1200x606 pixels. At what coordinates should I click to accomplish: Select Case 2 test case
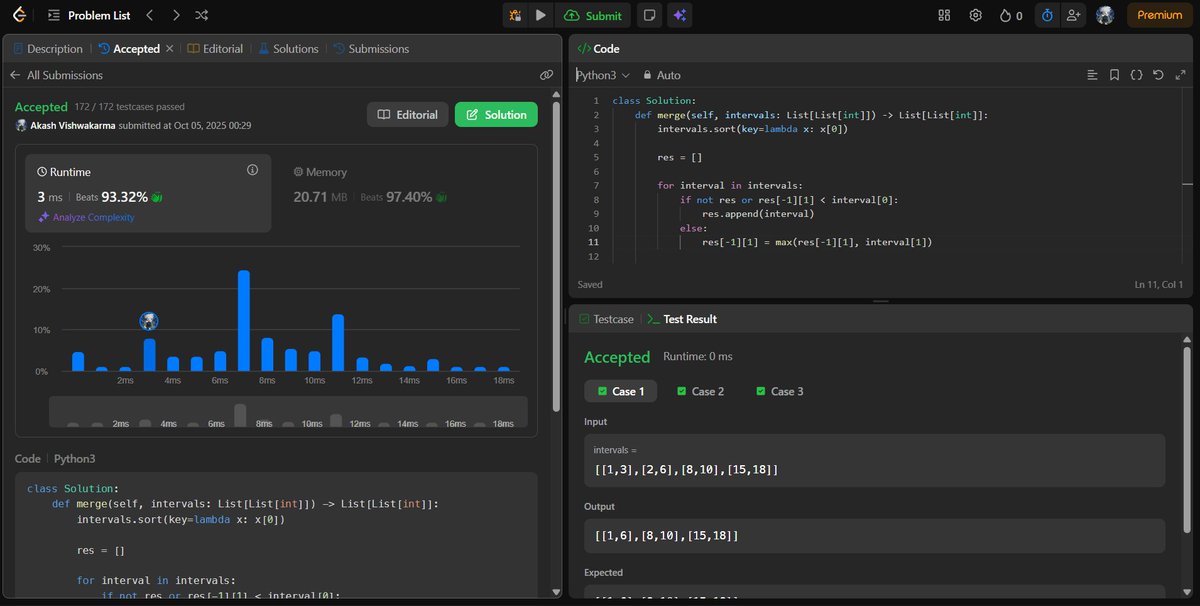tap(700, 391)
